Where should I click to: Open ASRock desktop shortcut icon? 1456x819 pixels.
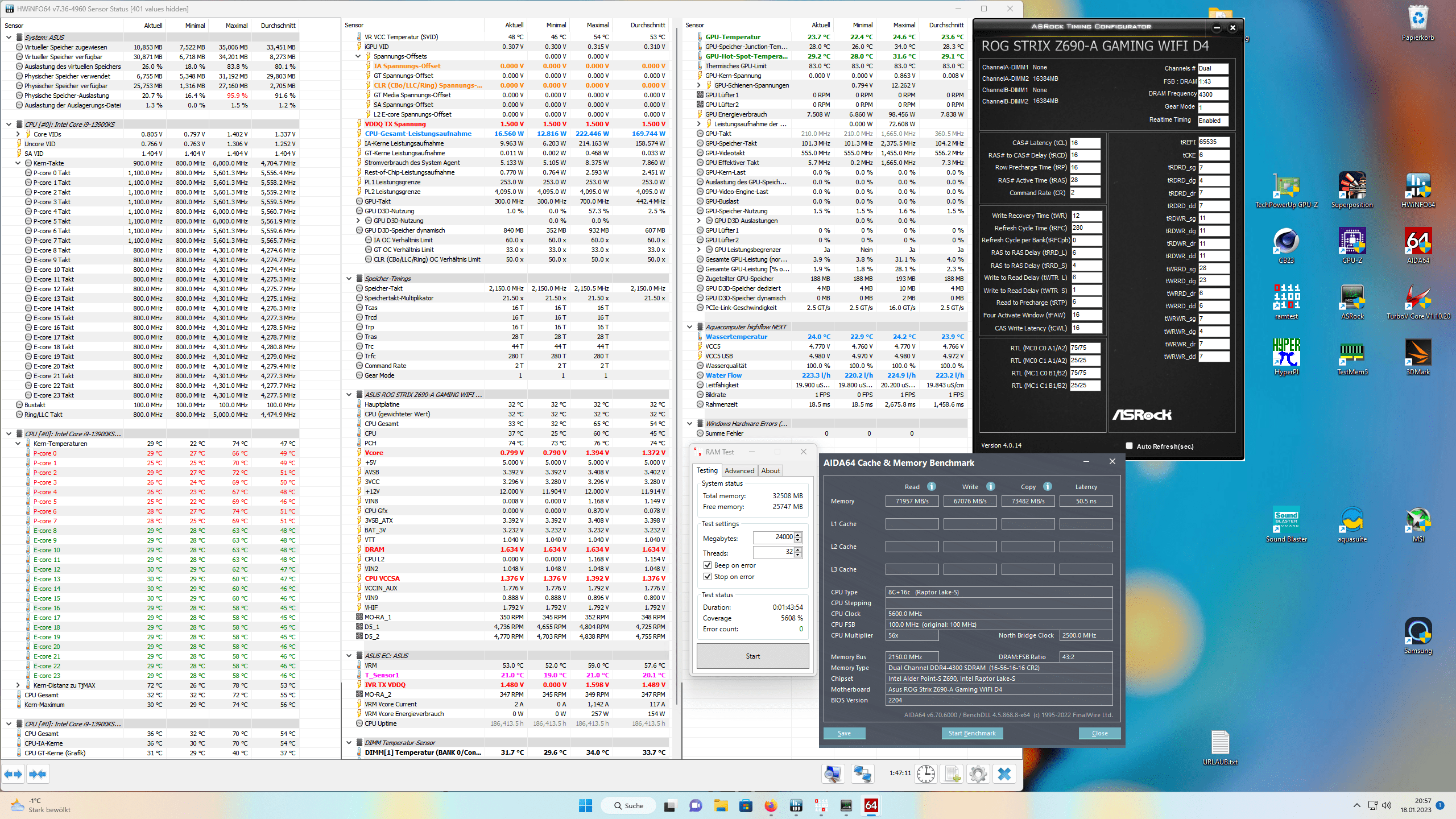tap(1352, 301)
